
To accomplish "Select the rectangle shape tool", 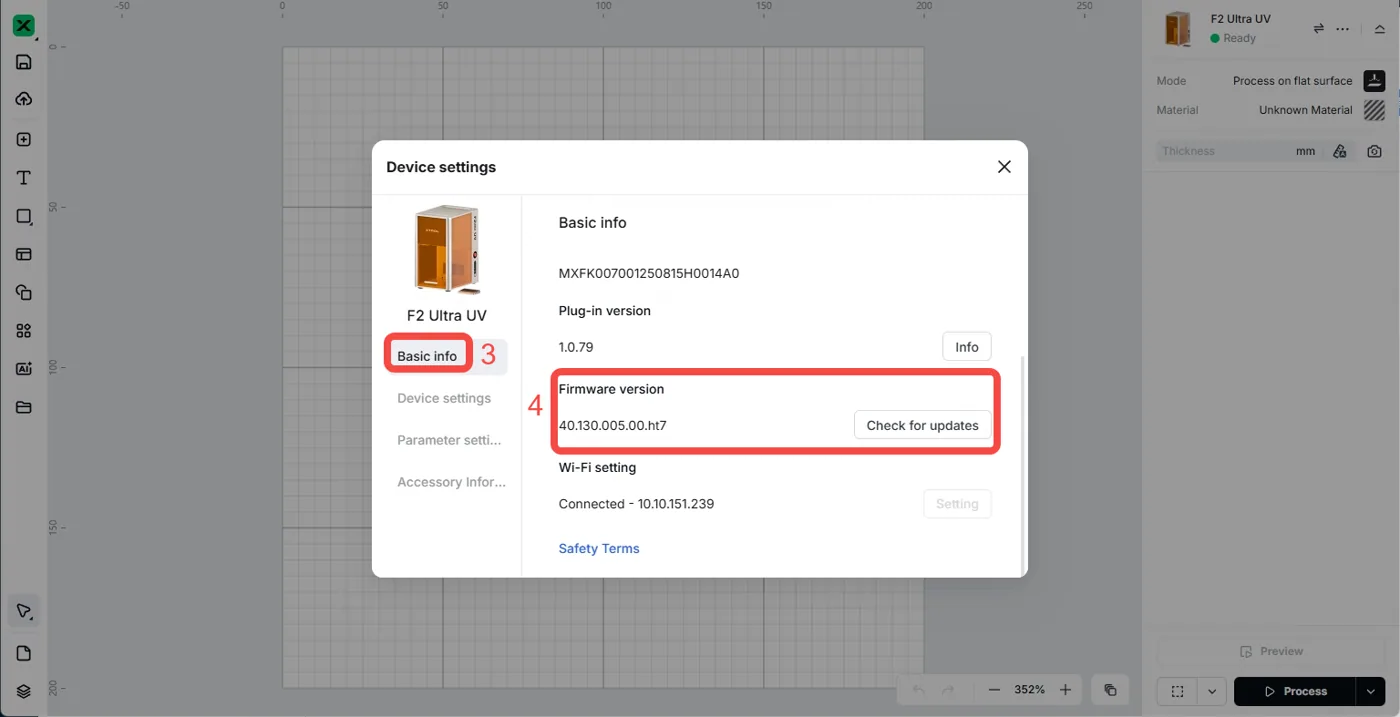I will (24, 217).
